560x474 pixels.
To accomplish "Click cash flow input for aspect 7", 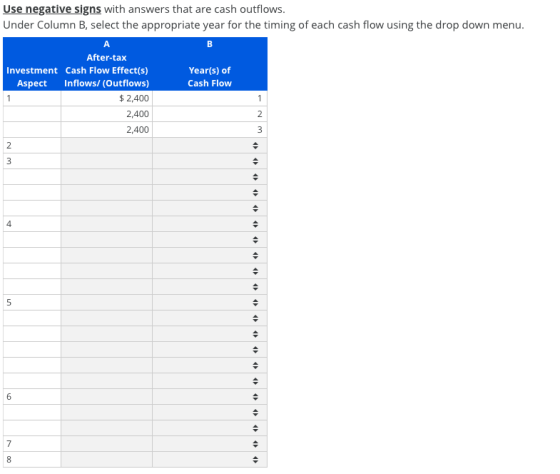I will pos(107,444).
